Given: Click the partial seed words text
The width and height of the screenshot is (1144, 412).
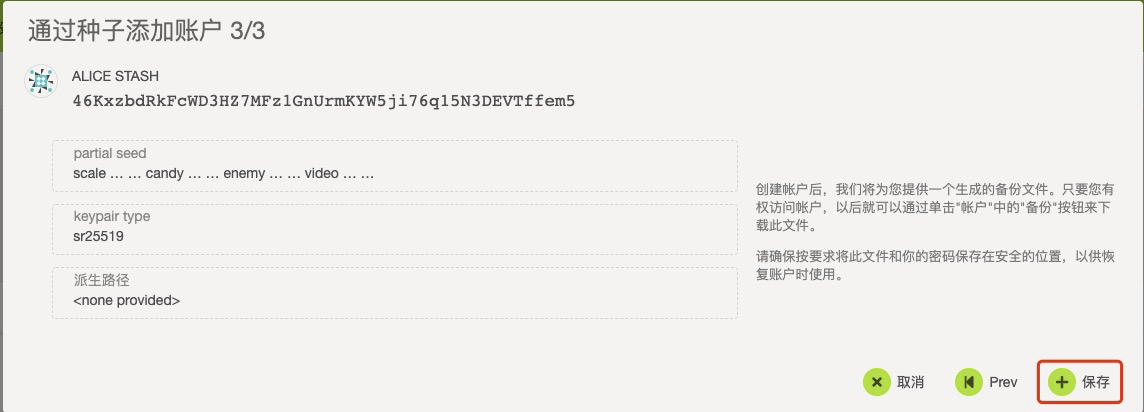Looking at the screenshot, I should (x=224, y=173).
